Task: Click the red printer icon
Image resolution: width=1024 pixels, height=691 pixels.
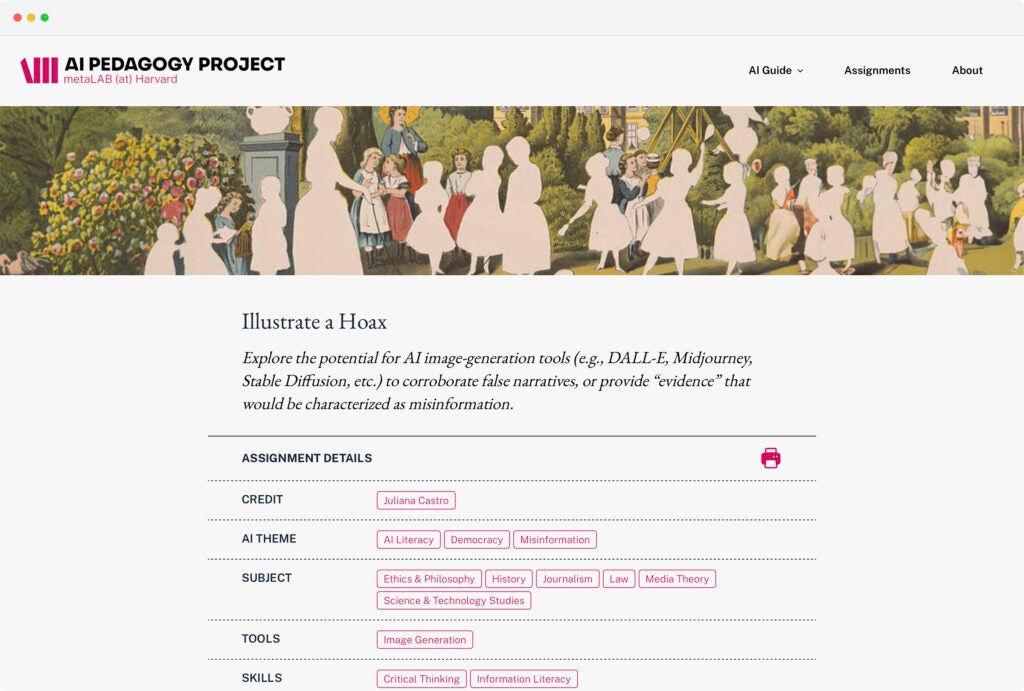Action: tap(770, 458)
